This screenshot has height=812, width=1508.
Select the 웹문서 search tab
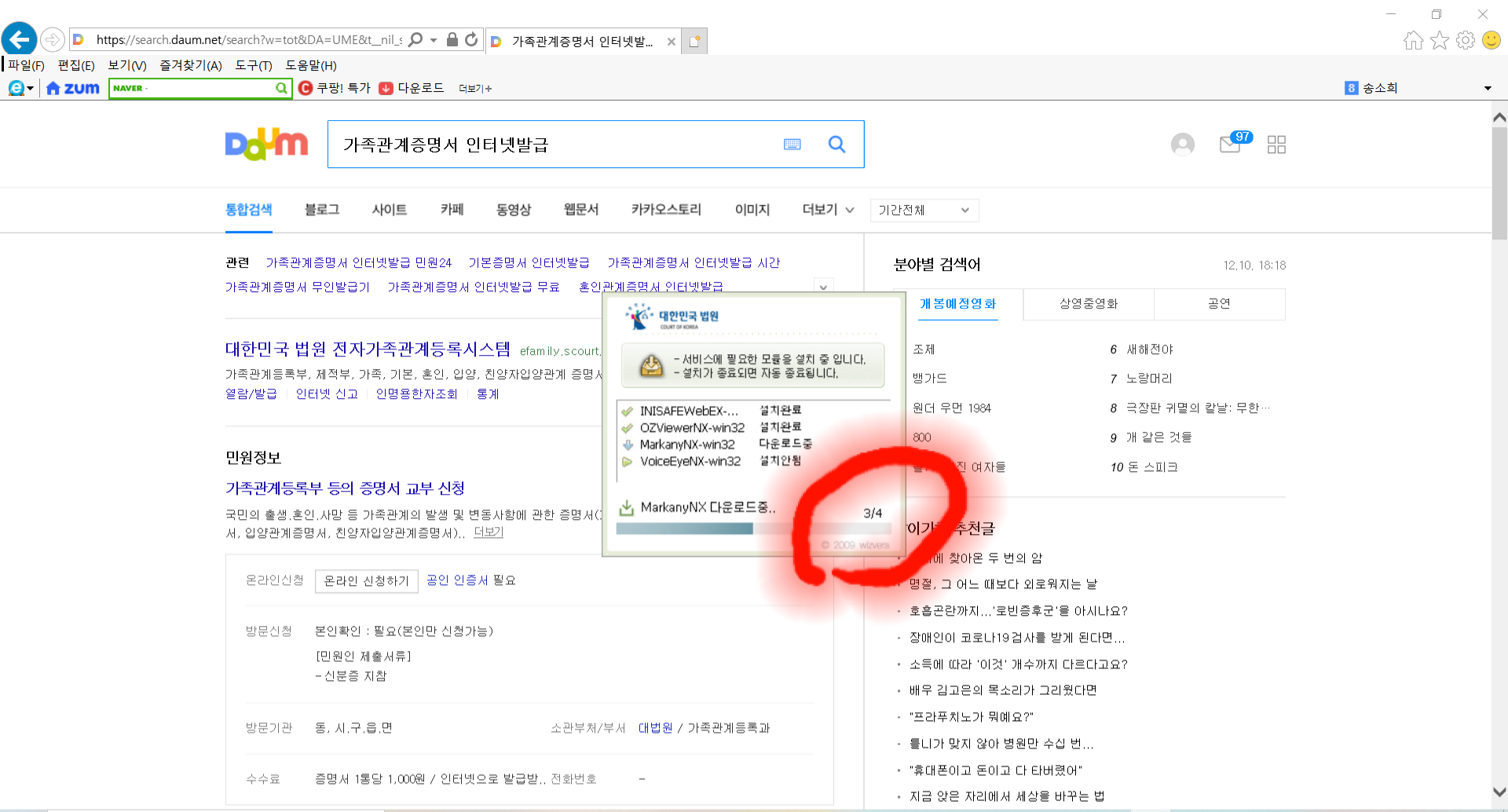click(x=581, y=210)
